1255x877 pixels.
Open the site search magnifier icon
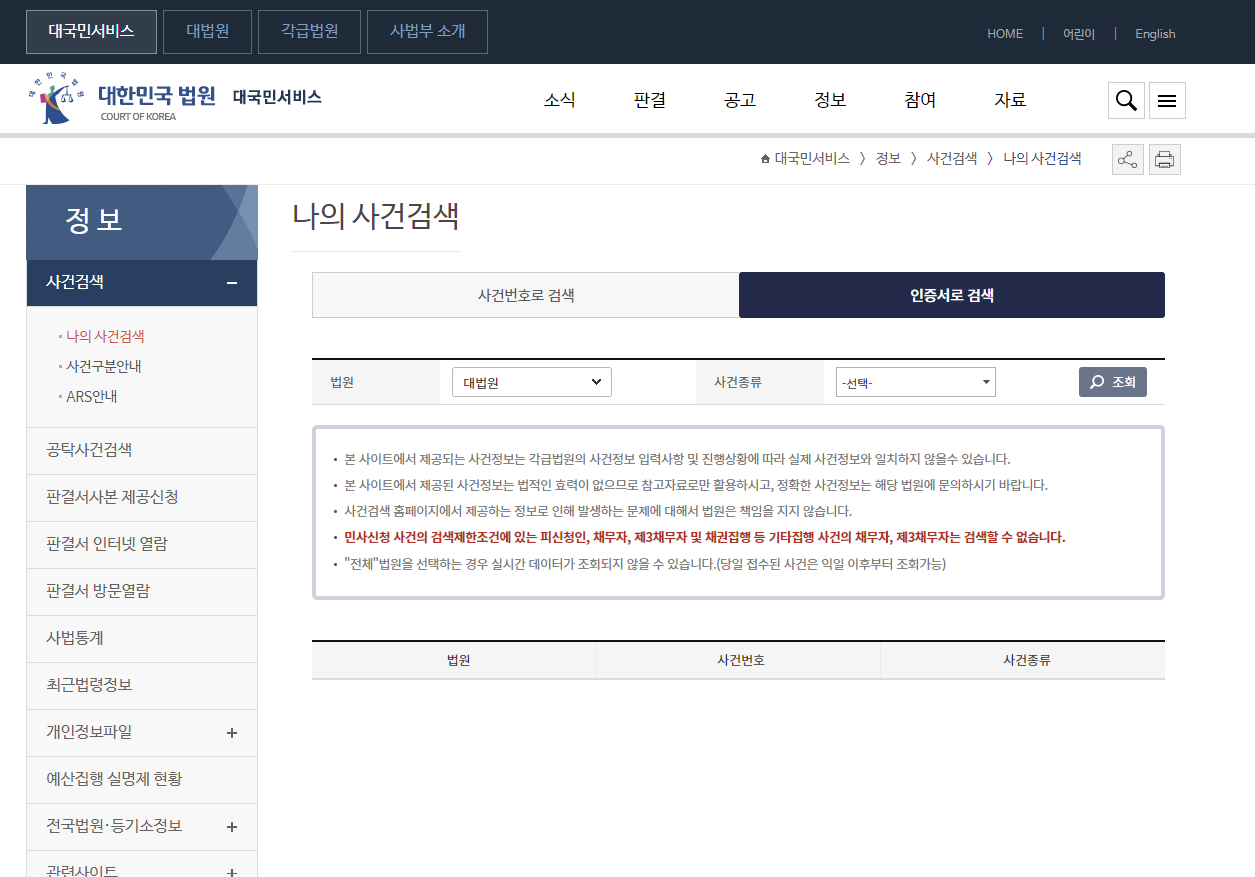coord(1125,100)
